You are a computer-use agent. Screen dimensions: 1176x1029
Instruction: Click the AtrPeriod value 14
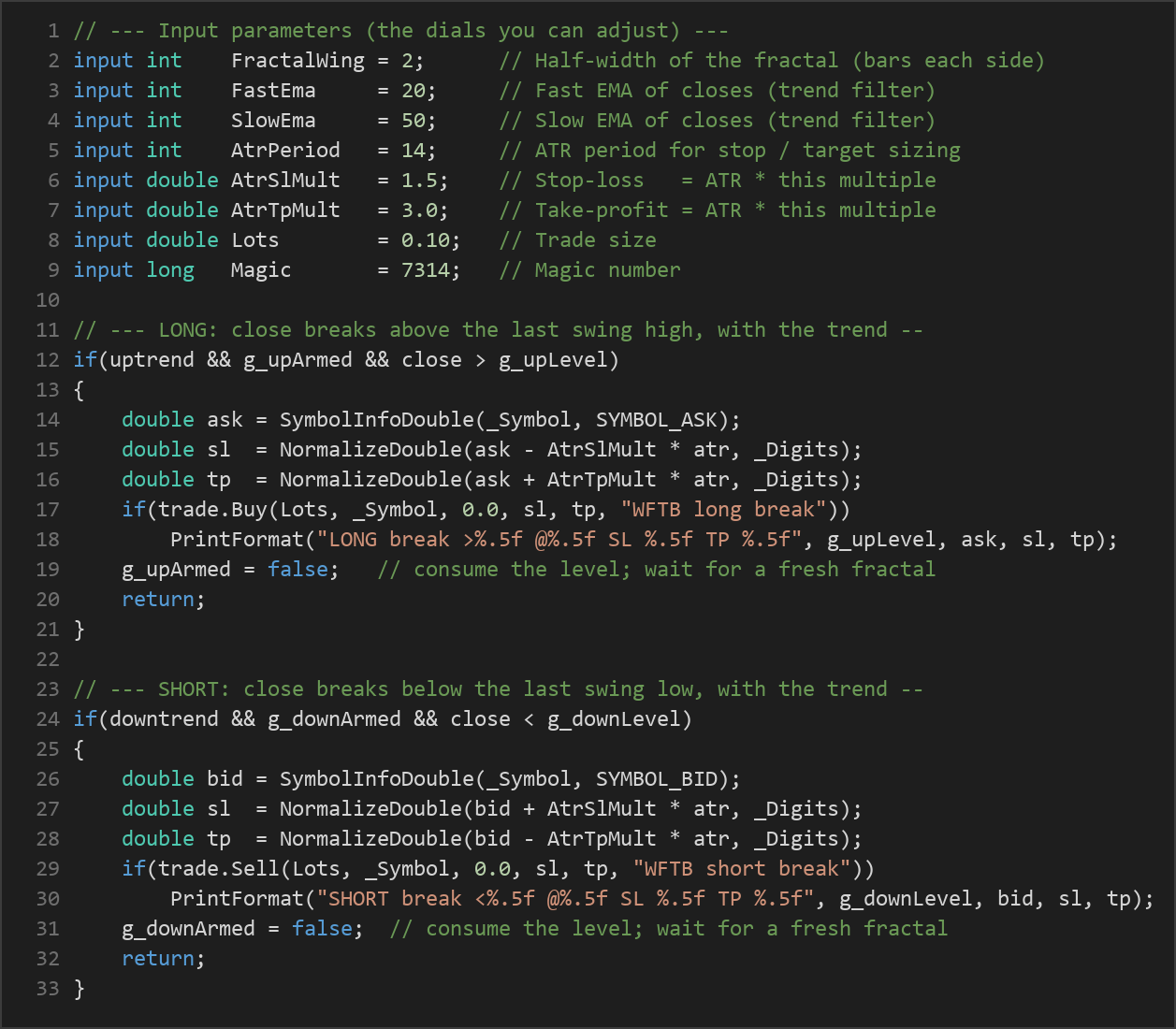(414, 151)
